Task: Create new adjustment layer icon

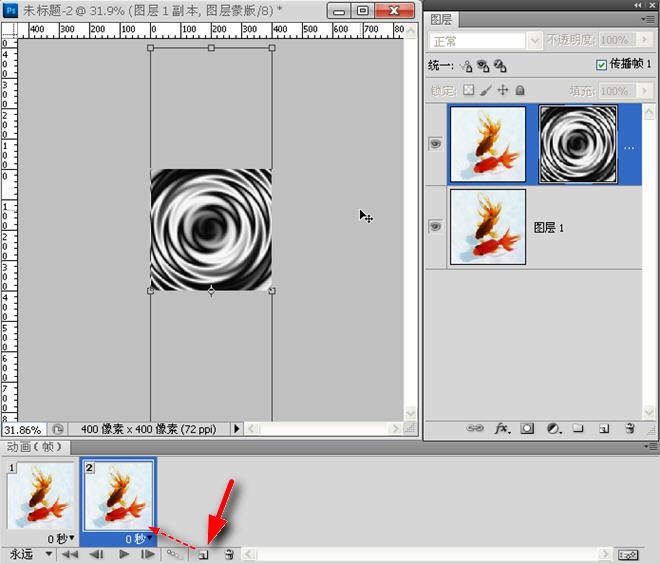Action: tap(554, 429)
